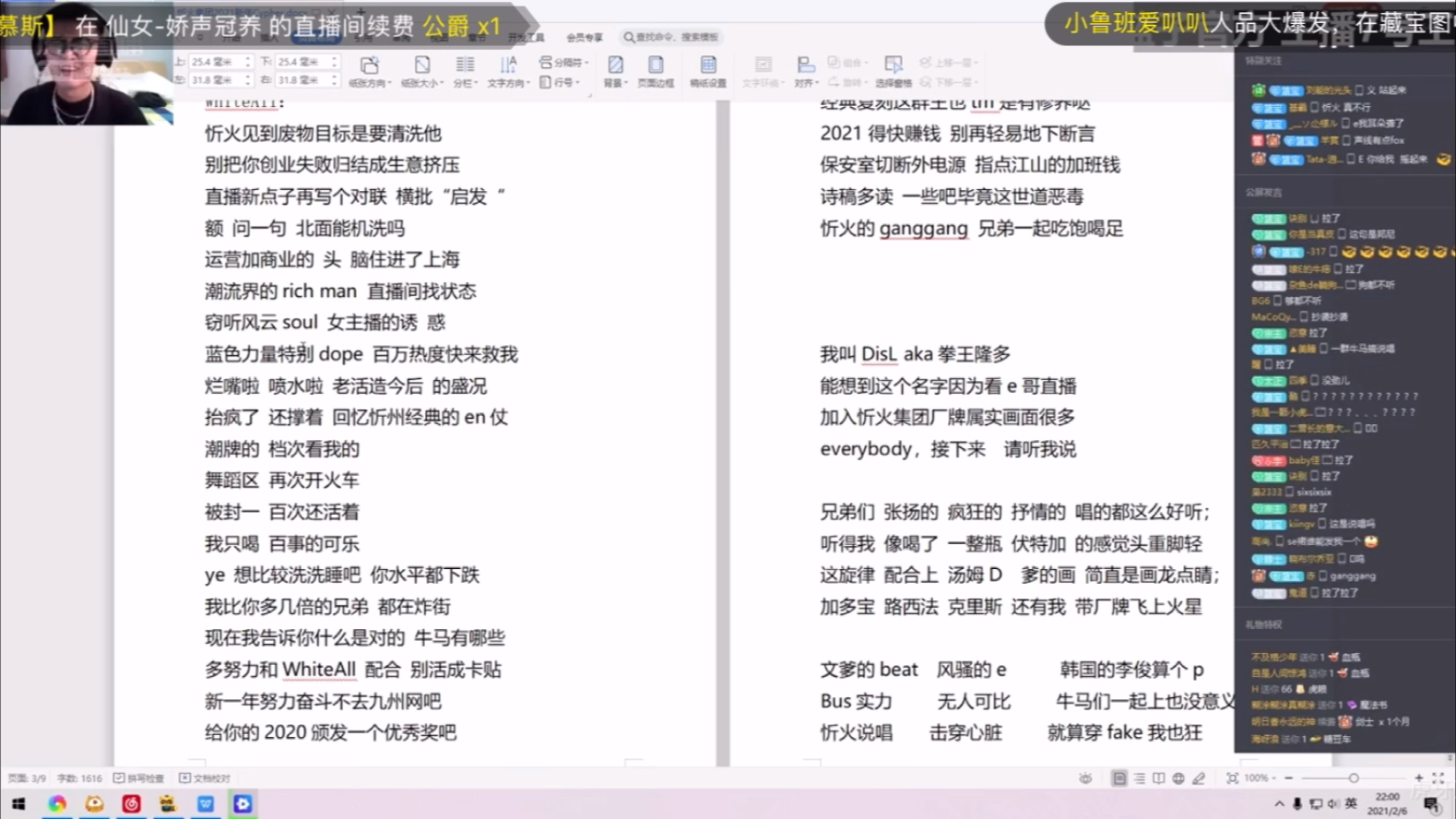Switch to reading view book icon

(x=1158, y=778)
